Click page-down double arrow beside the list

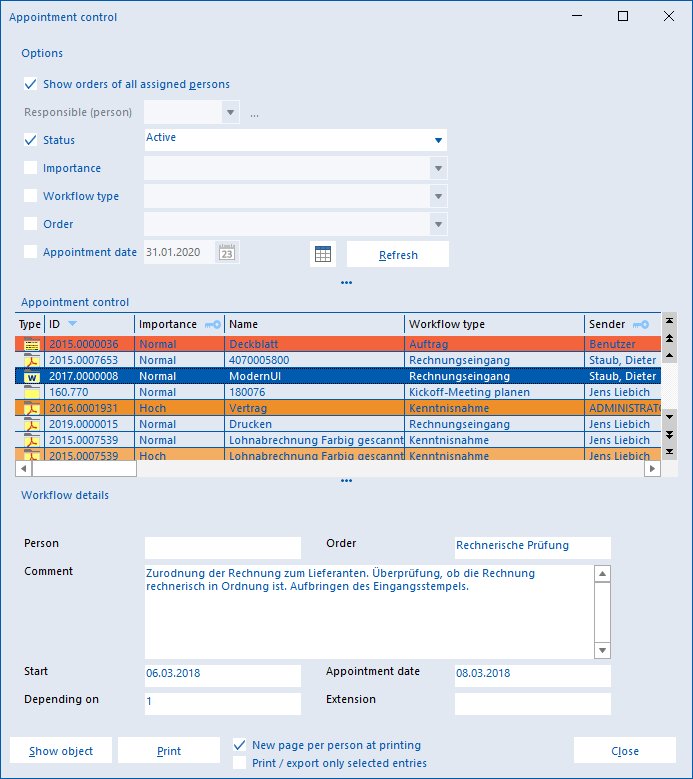[x=670, y=435]
